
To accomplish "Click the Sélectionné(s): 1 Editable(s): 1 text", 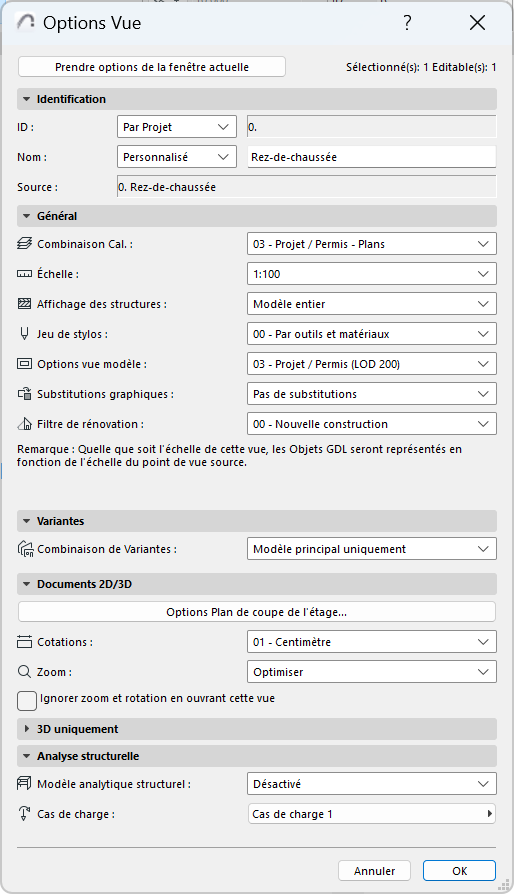I will click(x=421, y=67).
